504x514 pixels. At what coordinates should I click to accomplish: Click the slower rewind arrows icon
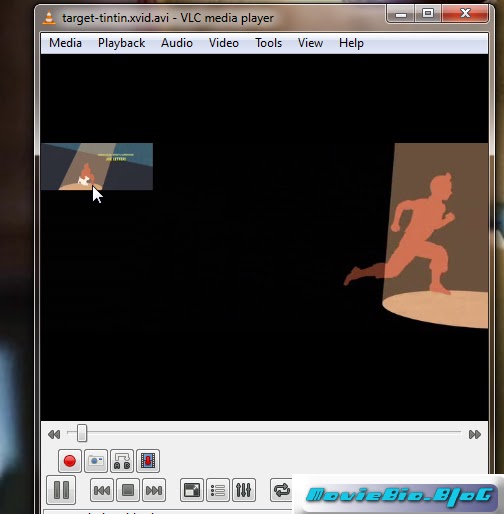point(54,434)
